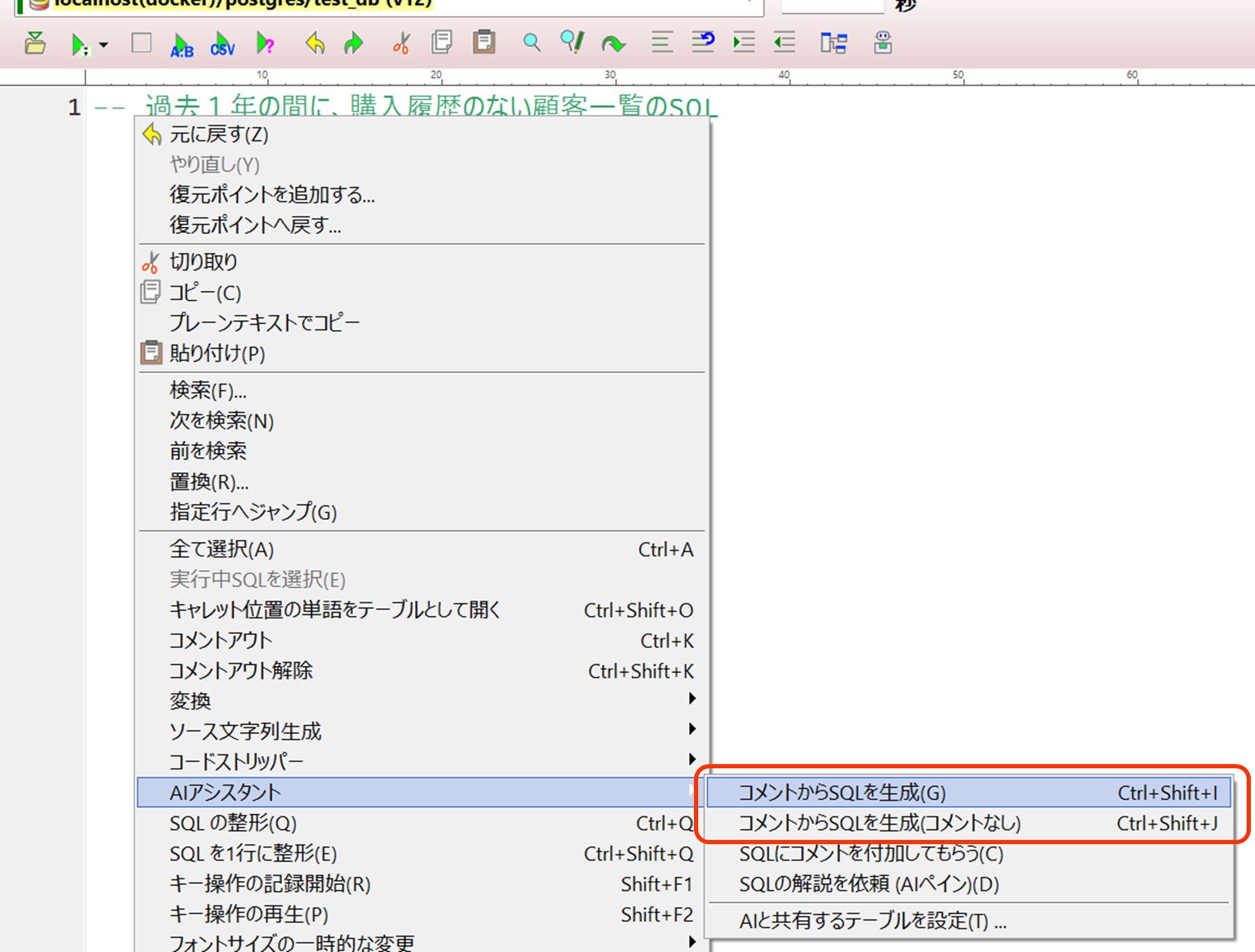1255x952 pixels.
Task: Select 復元ポイントへ戻す... menu entry
Action: (x=422, y=225)
